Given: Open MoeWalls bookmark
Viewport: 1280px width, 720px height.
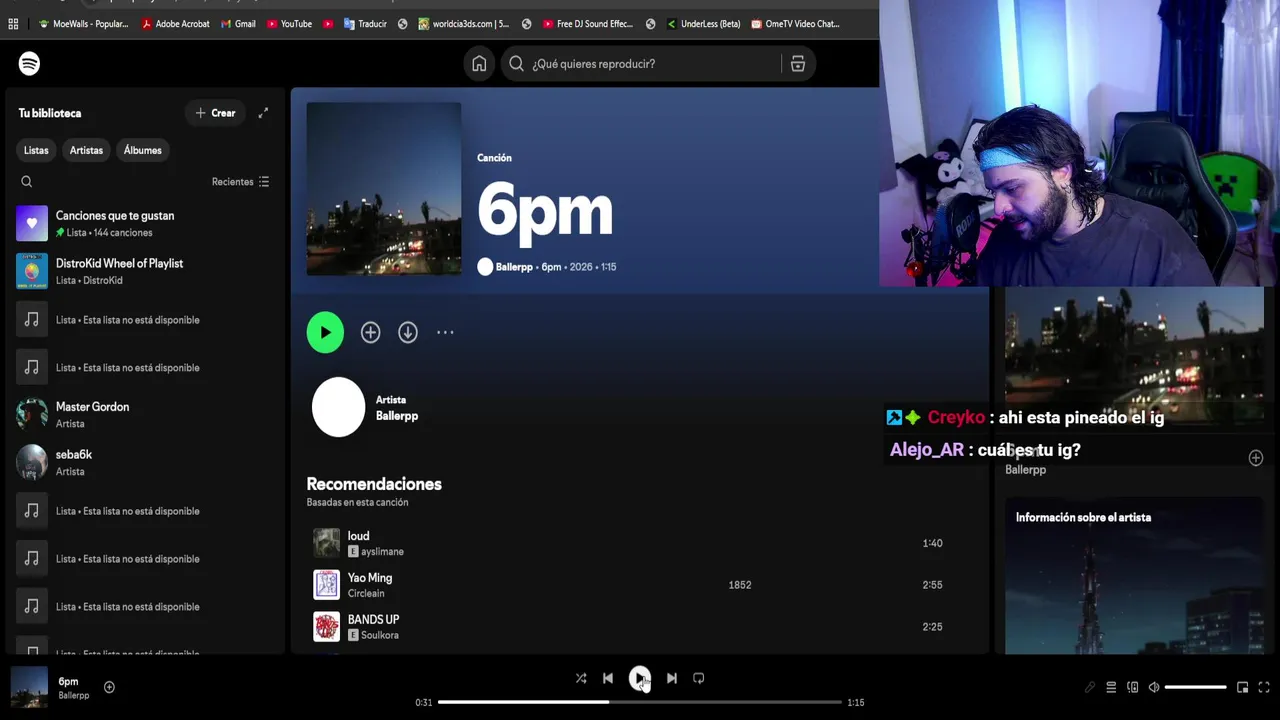Looking at the screenshot, I should point(83,24).
